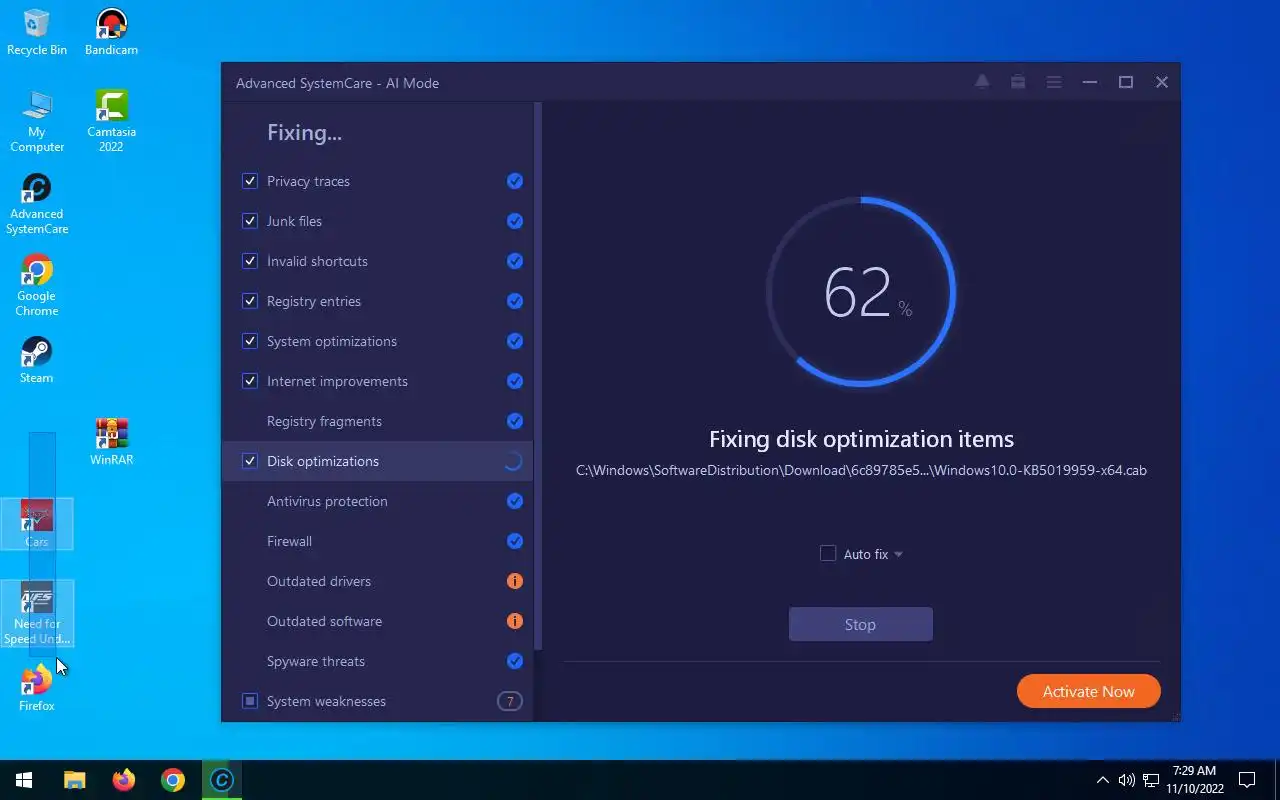Select the Advanced SystemCare desktop shortcut
This screenshot has width=1280, height=800.
click(37, 205)
